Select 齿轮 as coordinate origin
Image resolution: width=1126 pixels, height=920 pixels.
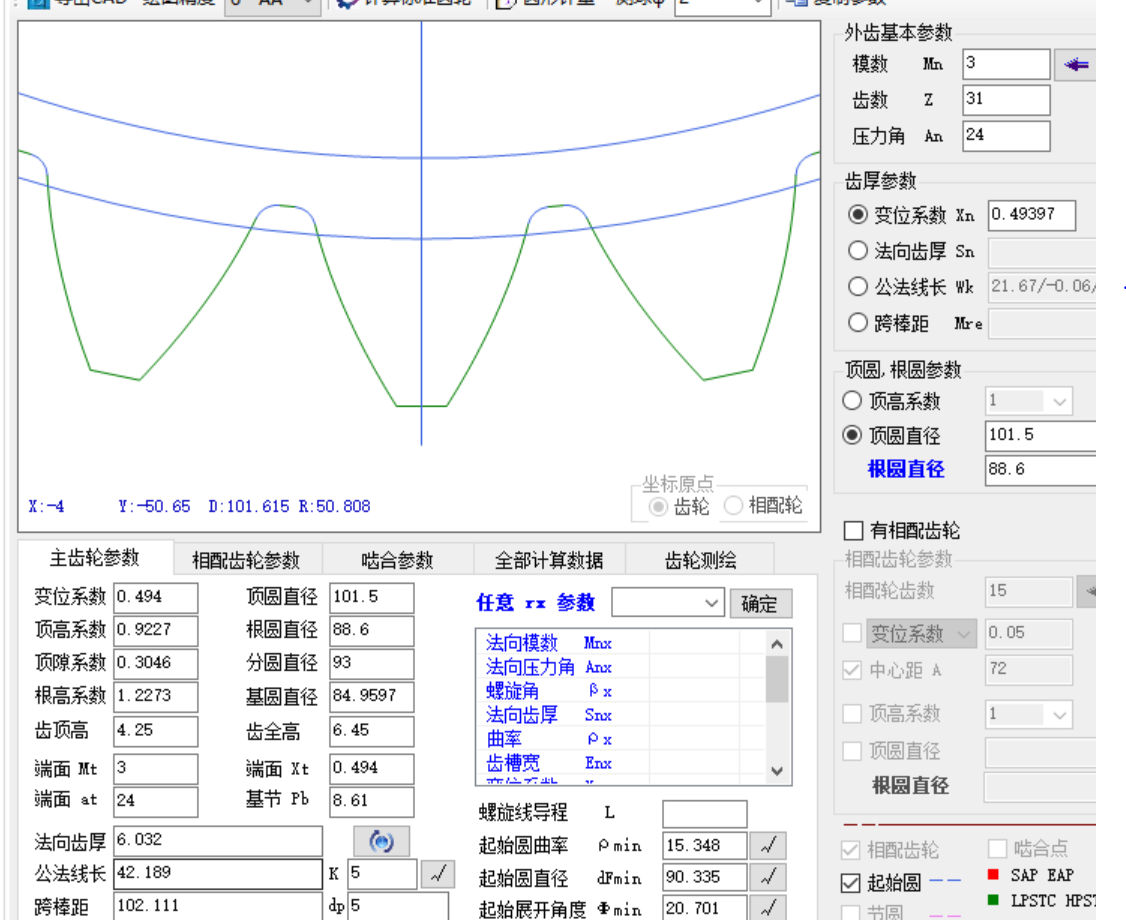pyautogui.click(x=658, y=507)
